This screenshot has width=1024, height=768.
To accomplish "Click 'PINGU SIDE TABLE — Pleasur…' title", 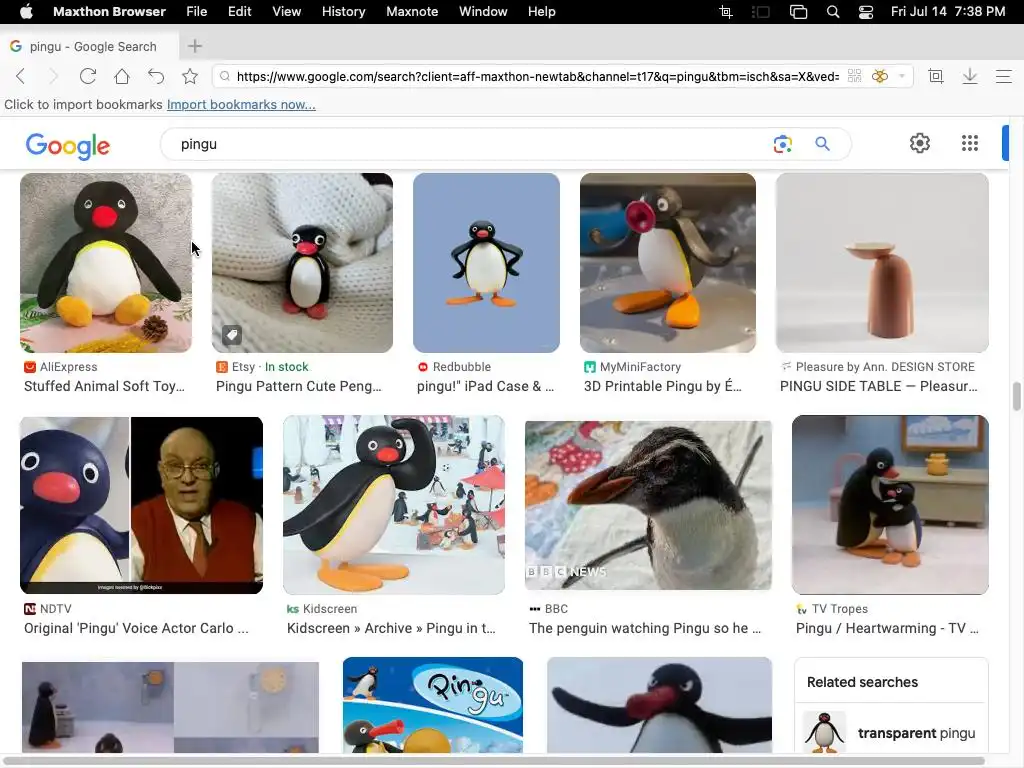I will click(x=878, y=387).
